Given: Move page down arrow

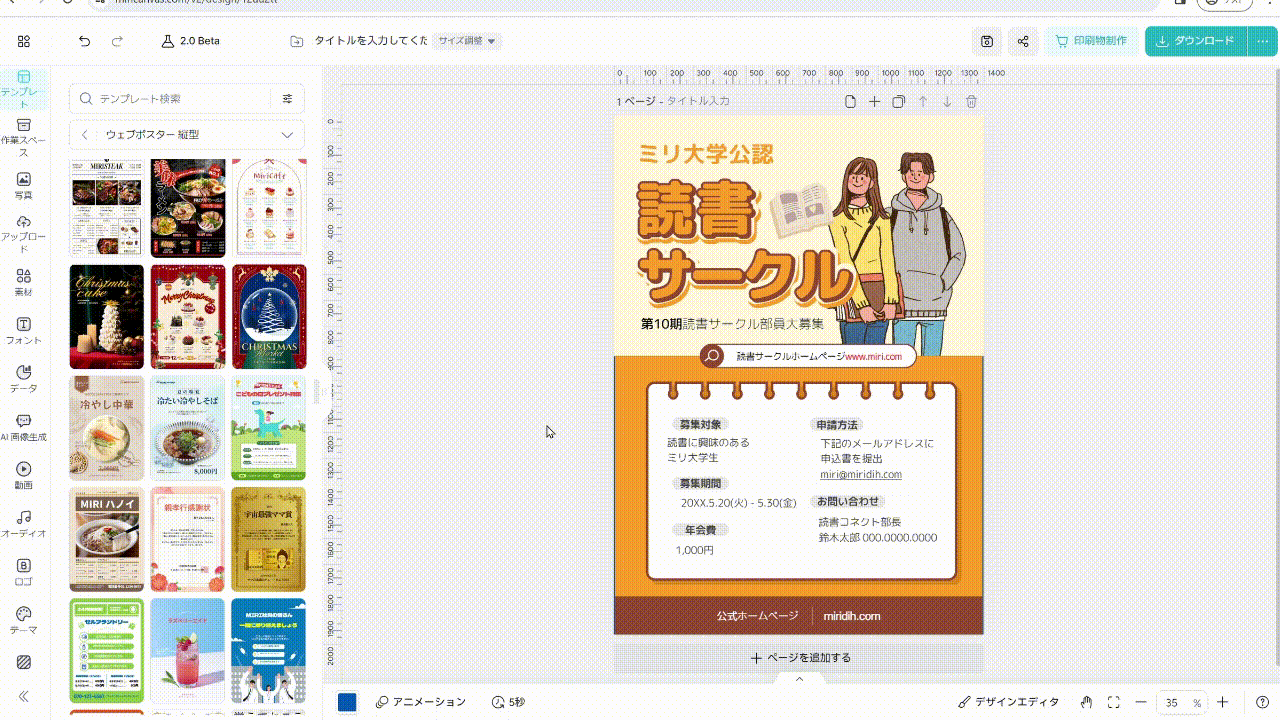Looking at the screenshot, I should (947, 101).
